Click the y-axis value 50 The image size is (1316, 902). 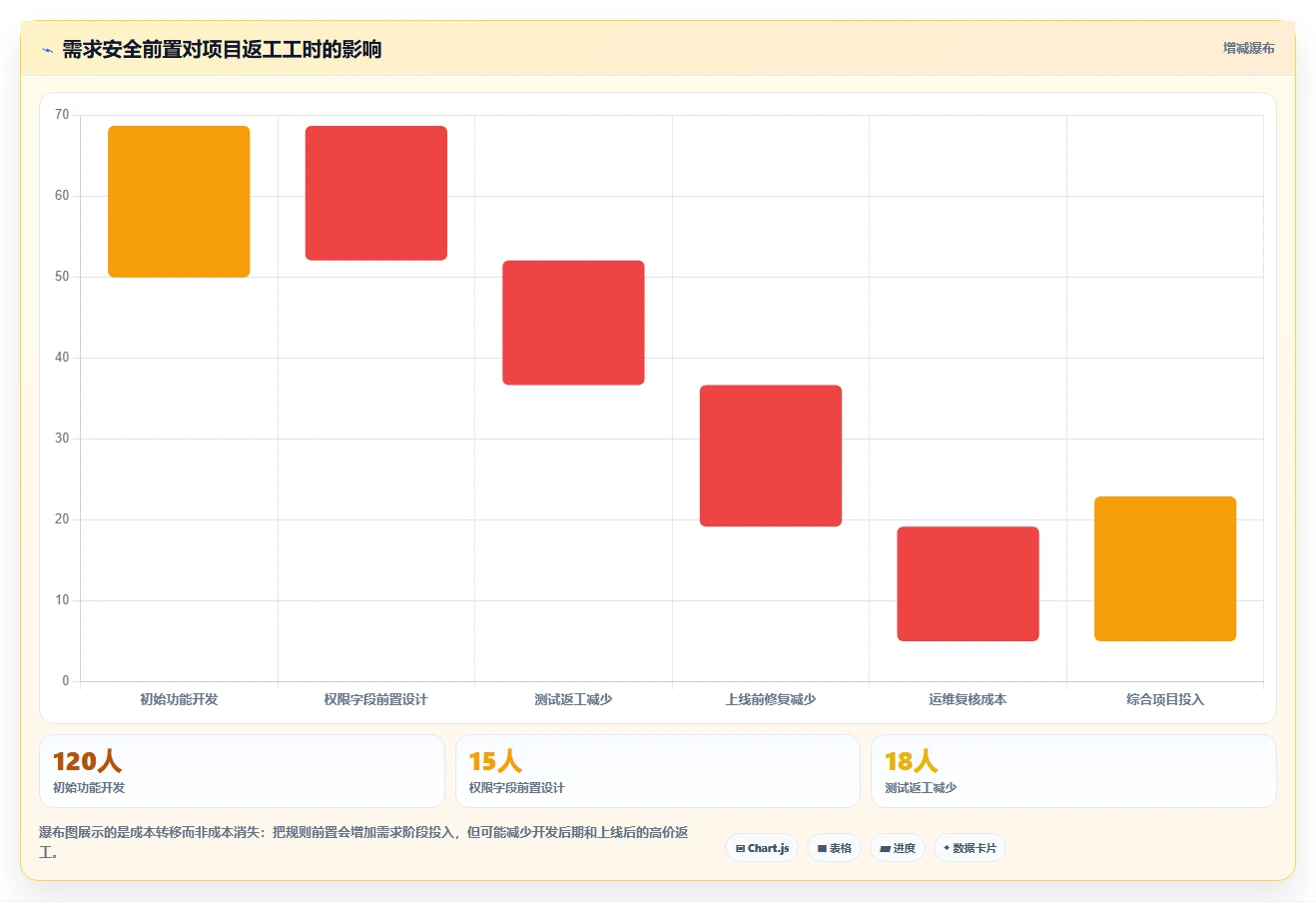[62, 277]
